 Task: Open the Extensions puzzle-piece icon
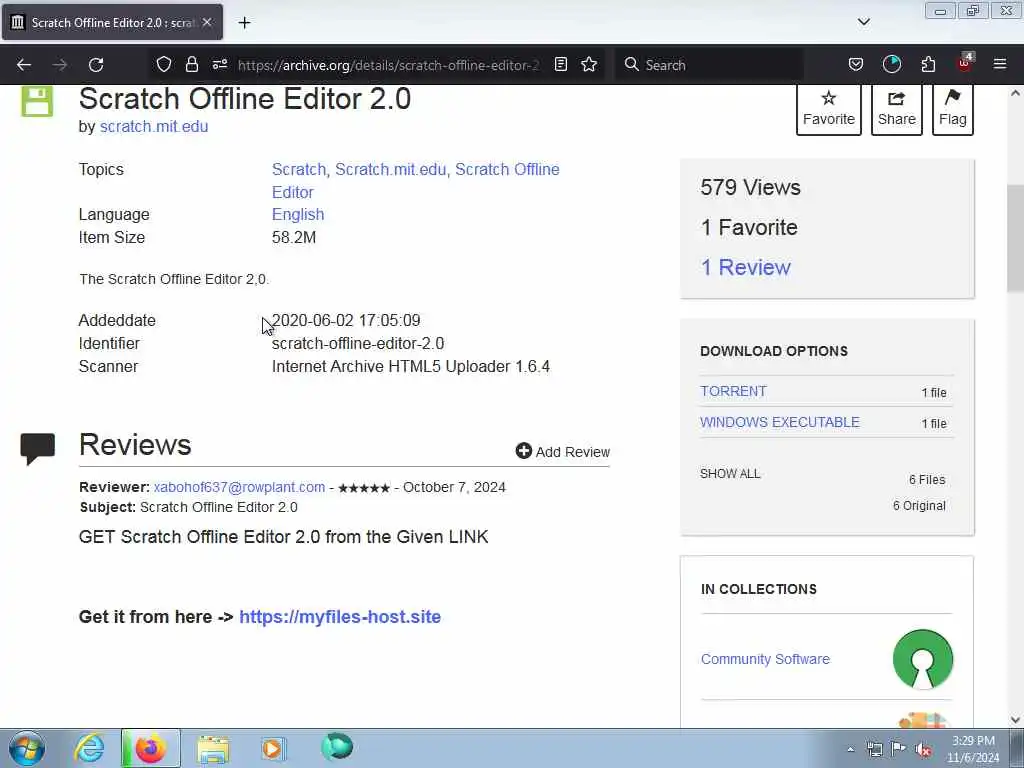tap(928, 64)
